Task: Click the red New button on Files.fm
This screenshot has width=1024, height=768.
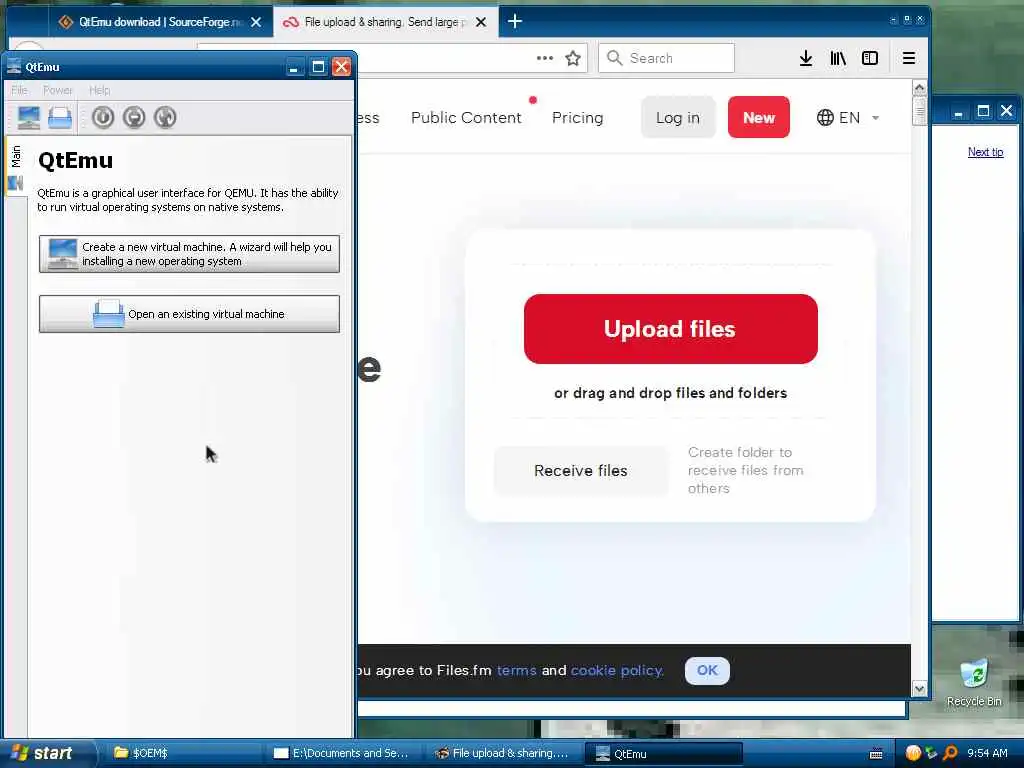Action: (759, 118)
